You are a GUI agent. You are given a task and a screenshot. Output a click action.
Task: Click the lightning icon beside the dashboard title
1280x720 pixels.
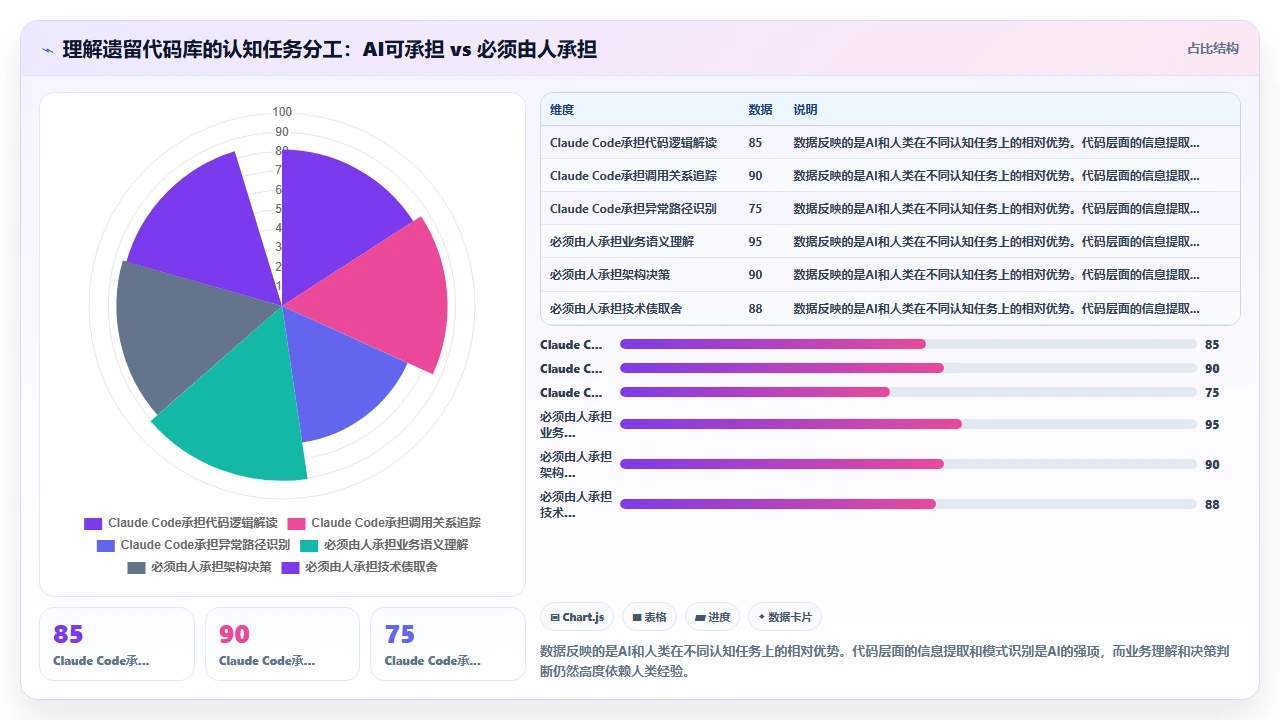point(47,50)
